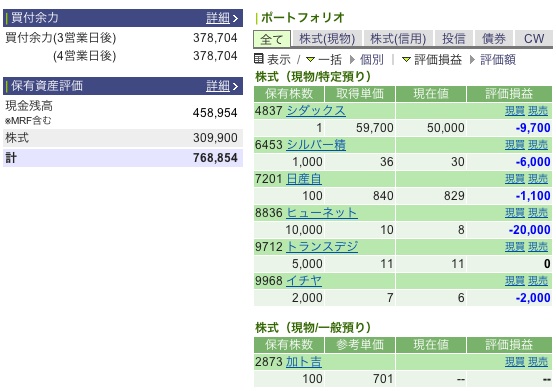Screen dimensions: 556x391
Task: Open the トランスデジ stock link
Action: [322, 247]
